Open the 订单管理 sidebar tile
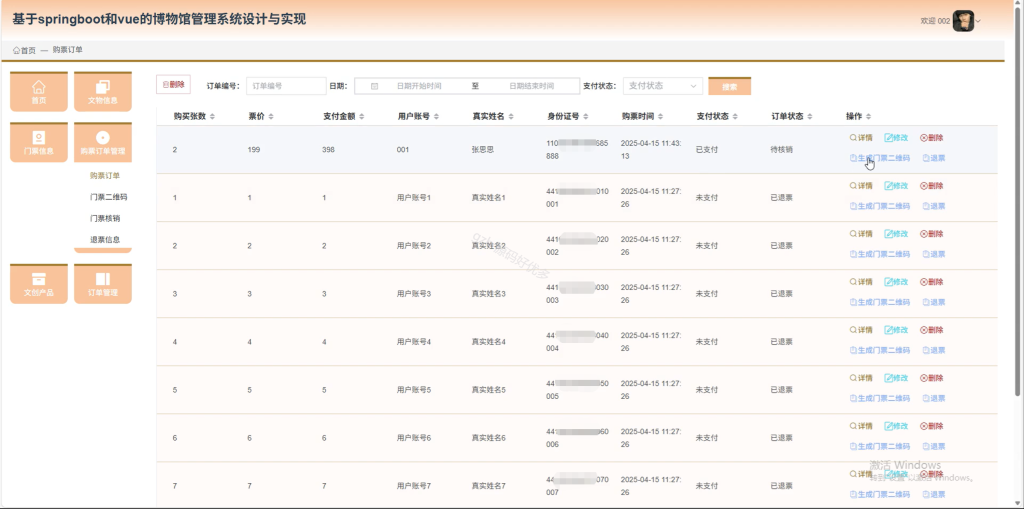1024x509 pixels. [103, 284]
